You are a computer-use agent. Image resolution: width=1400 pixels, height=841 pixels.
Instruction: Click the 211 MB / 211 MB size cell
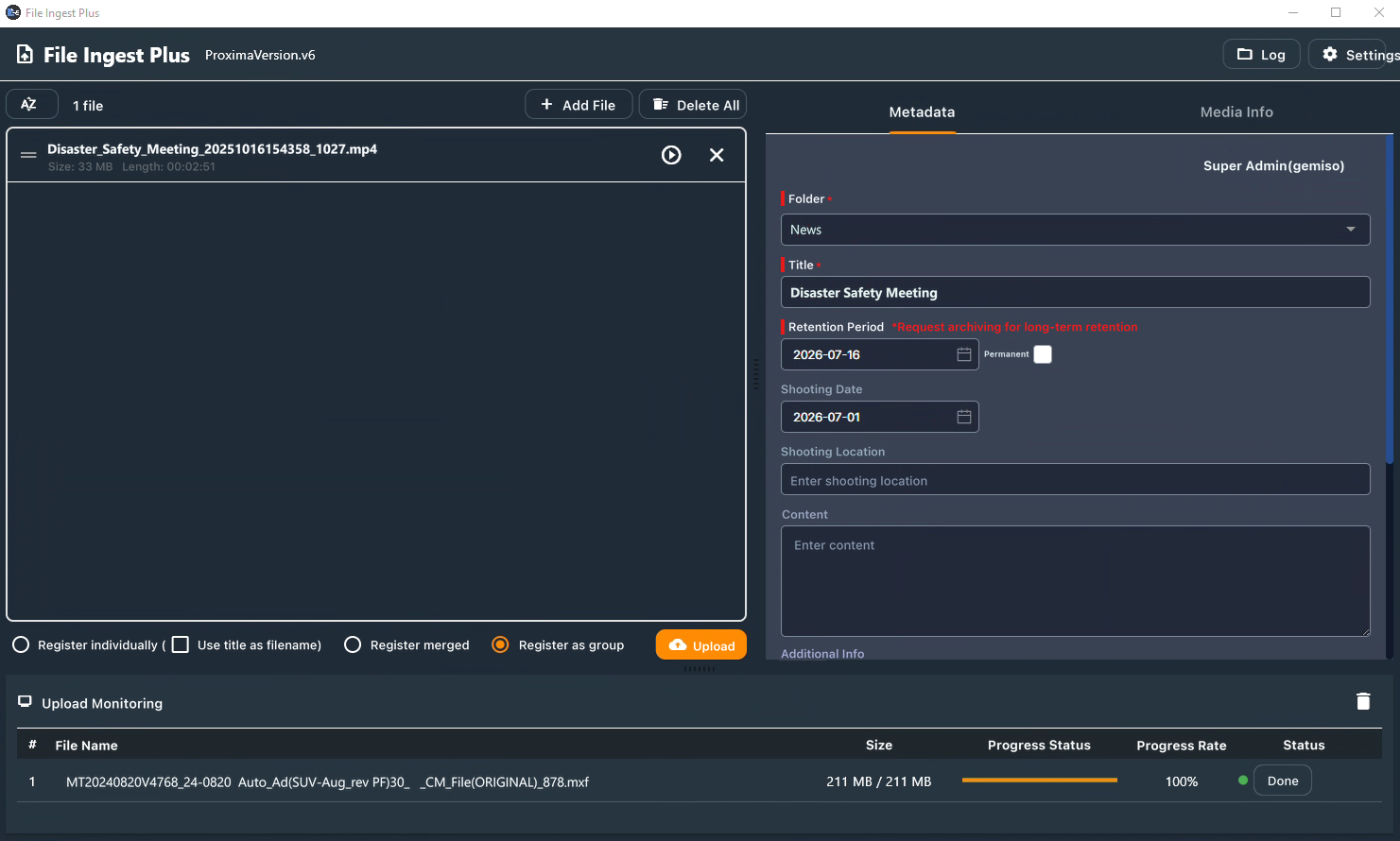click(x=878, y=781)
